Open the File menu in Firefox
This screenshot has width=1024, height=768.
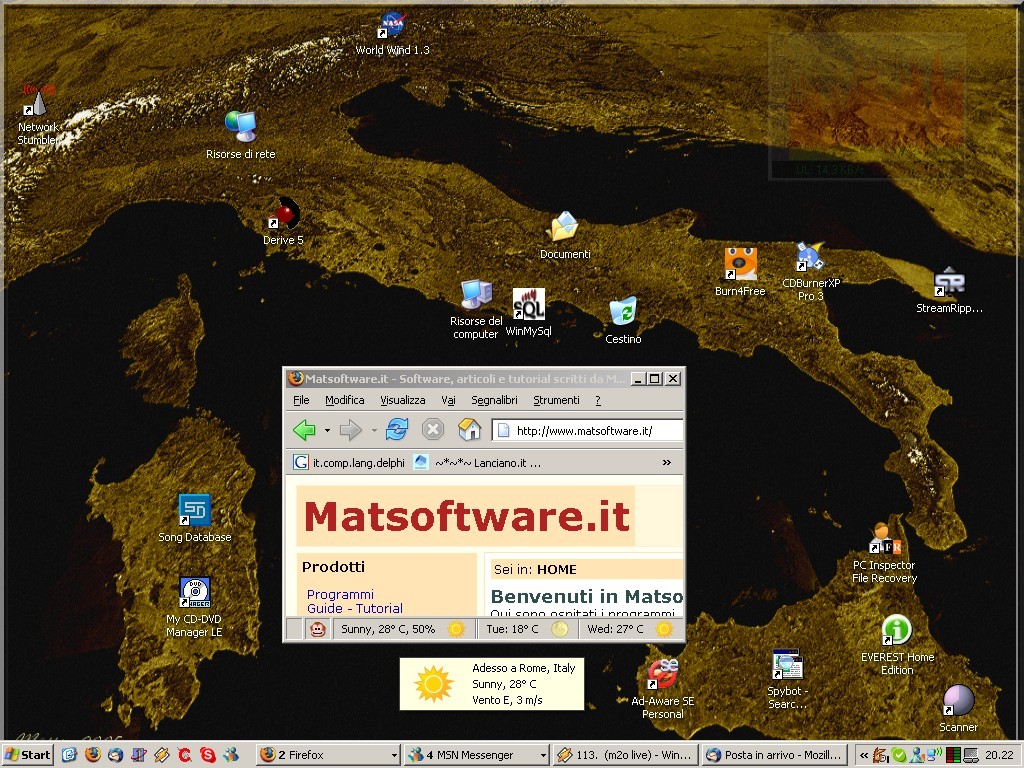tap(301, 400)
